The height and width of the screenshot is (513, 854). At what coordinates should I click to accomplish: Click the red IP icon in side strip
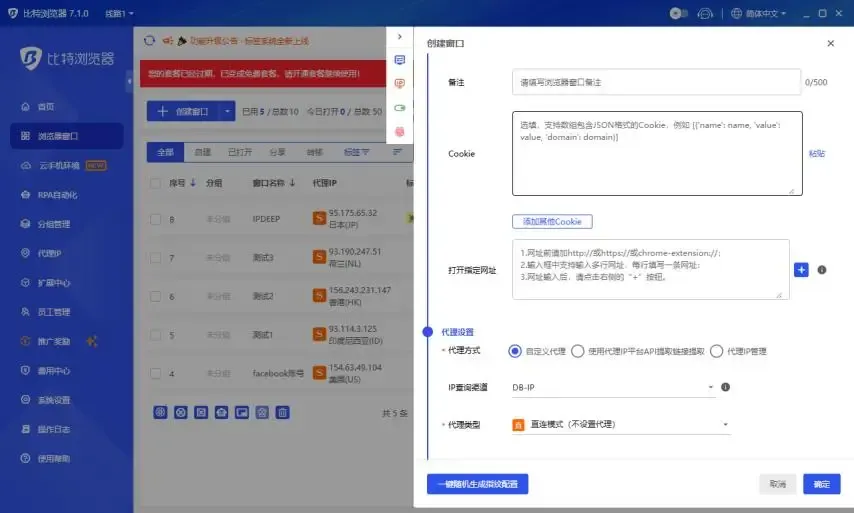click(399, 83)
